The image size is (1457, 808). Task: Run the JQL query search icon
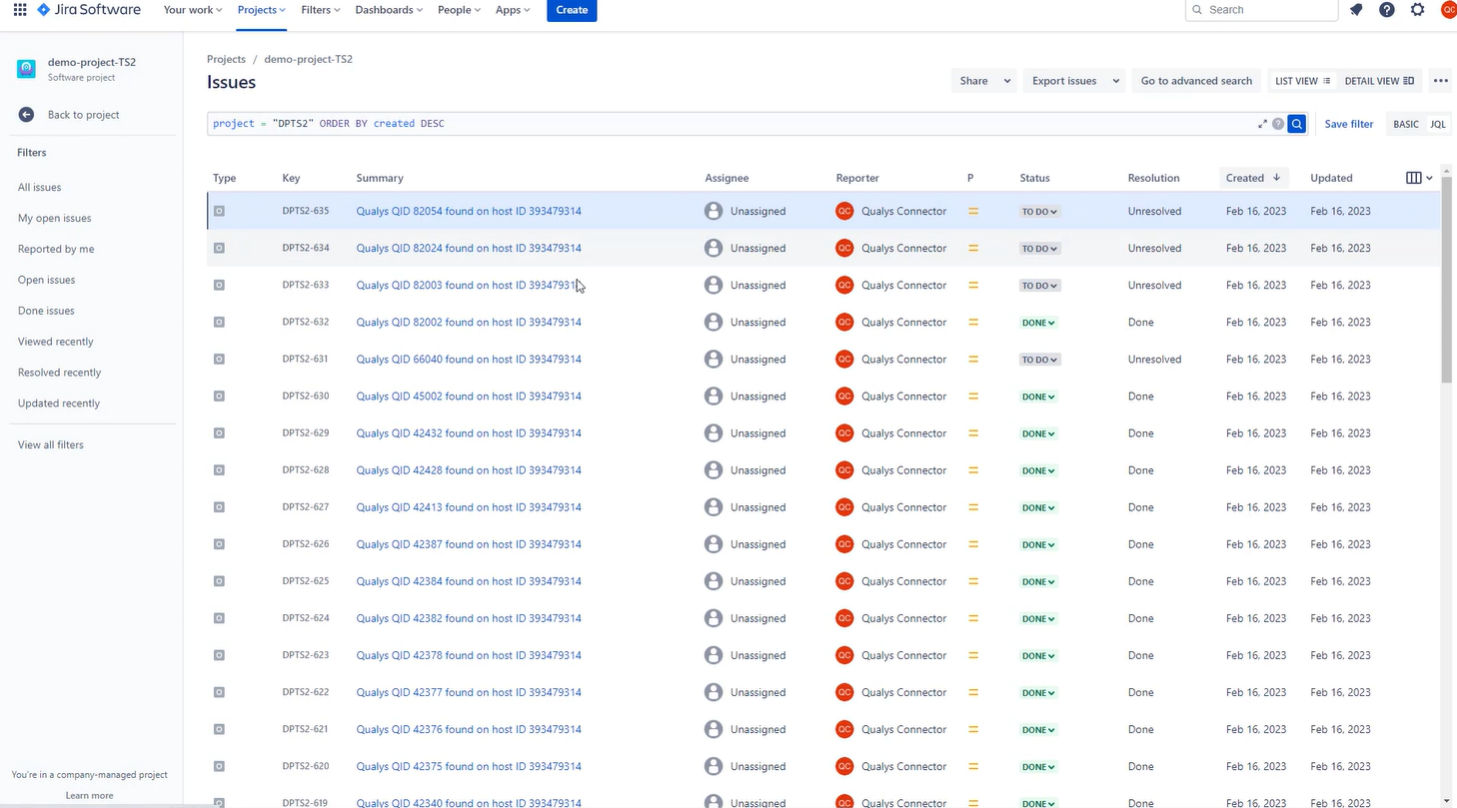click(x=1296, y=124)
